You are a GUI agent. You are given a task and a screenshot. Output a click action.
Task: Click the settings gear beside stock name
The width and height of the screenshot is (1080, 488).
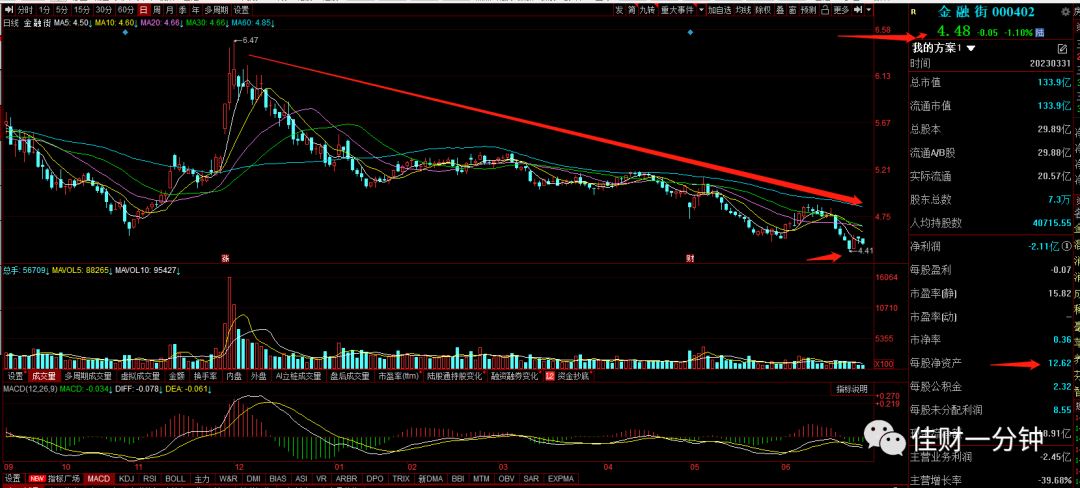click(1066, 12)
